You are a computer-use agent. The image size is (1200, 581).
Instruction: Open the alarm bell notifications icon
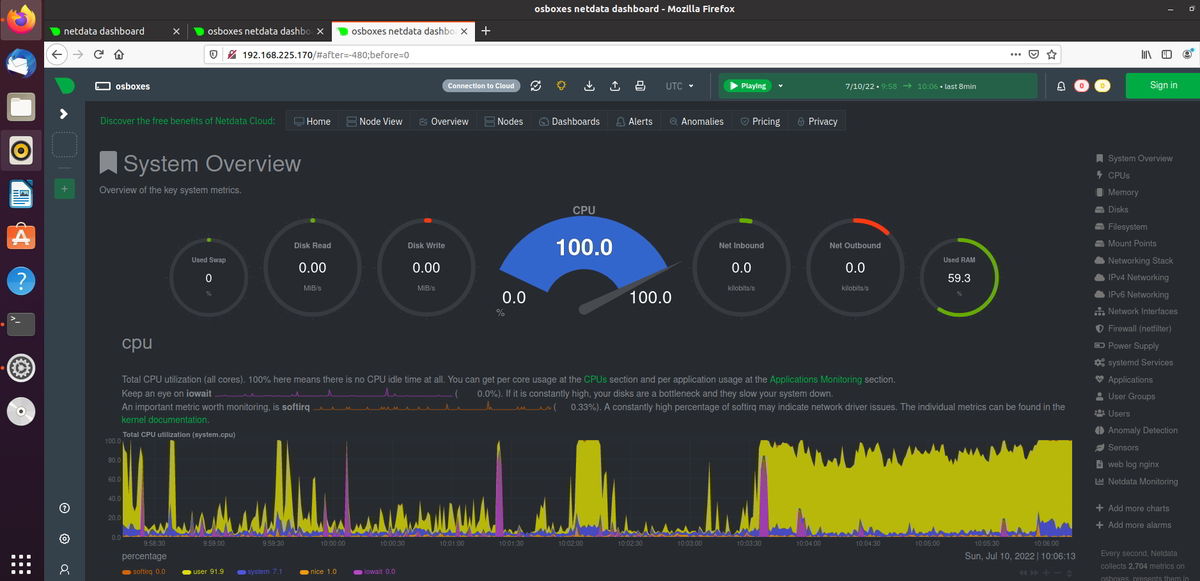(x=1061, y=86)
